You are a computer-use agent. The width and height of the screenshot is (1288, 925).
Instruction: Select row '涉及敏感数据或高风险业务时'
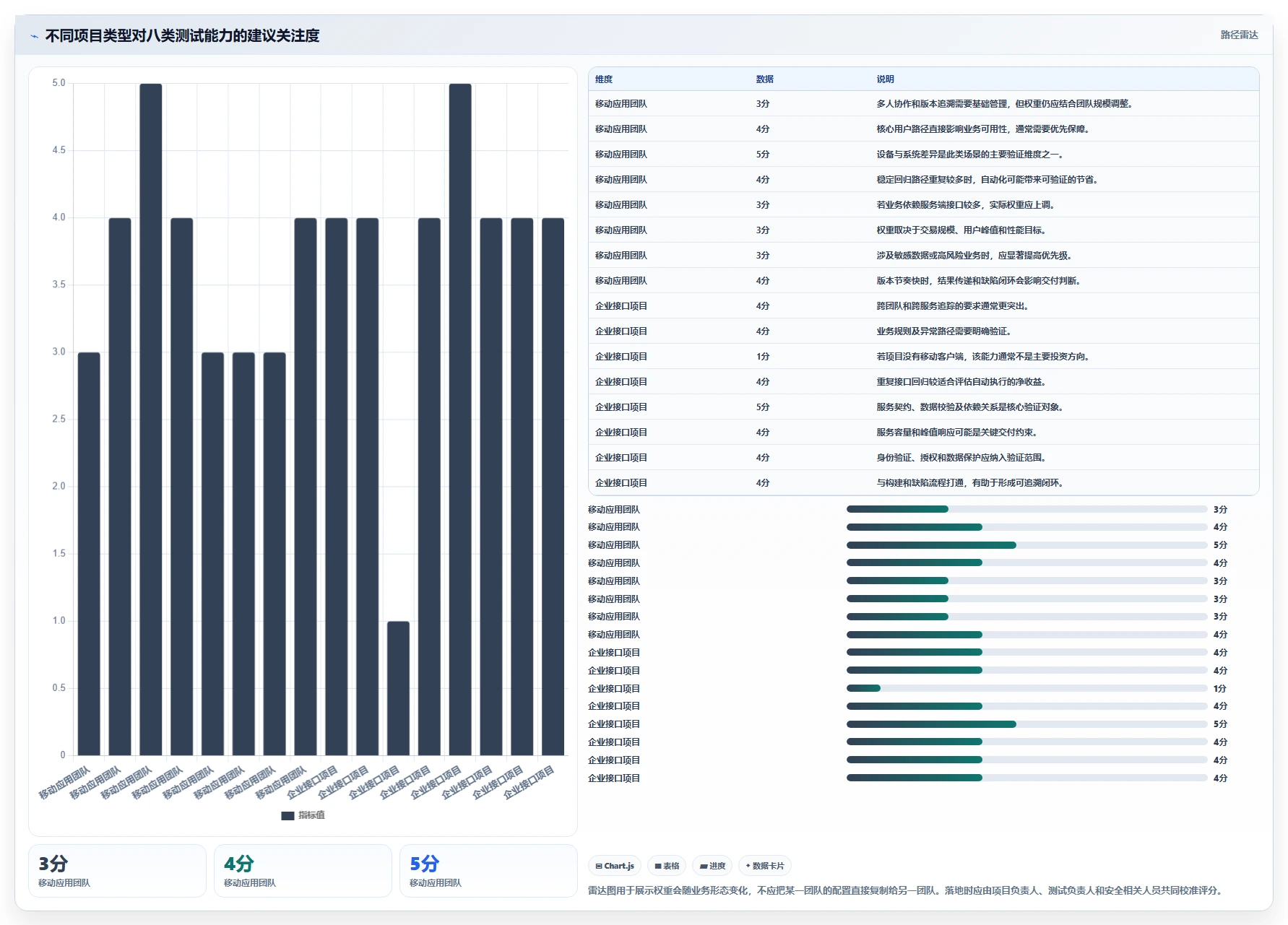(x=924, y=256)
